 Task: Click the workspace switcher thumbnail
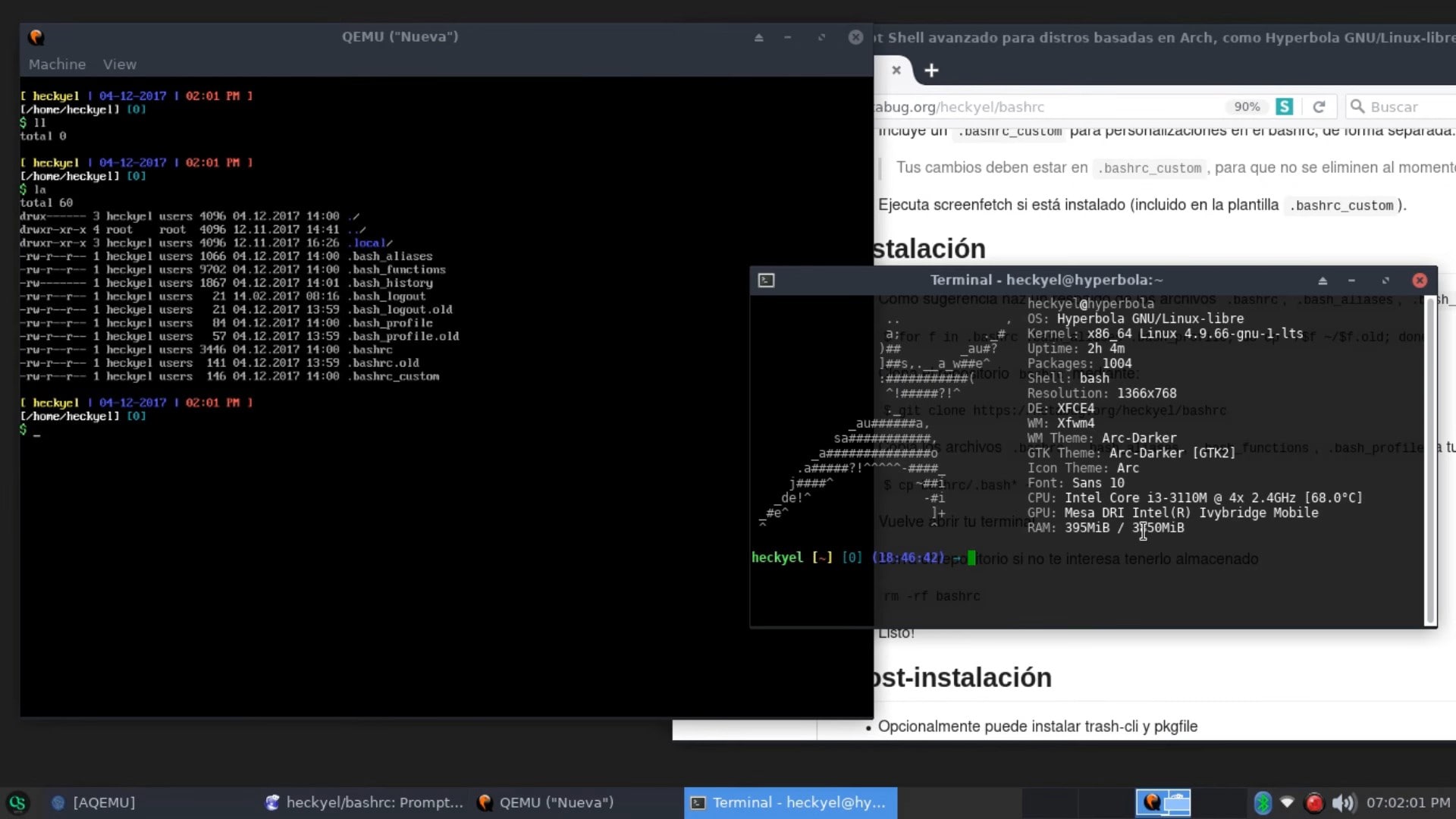point(1163,802)
